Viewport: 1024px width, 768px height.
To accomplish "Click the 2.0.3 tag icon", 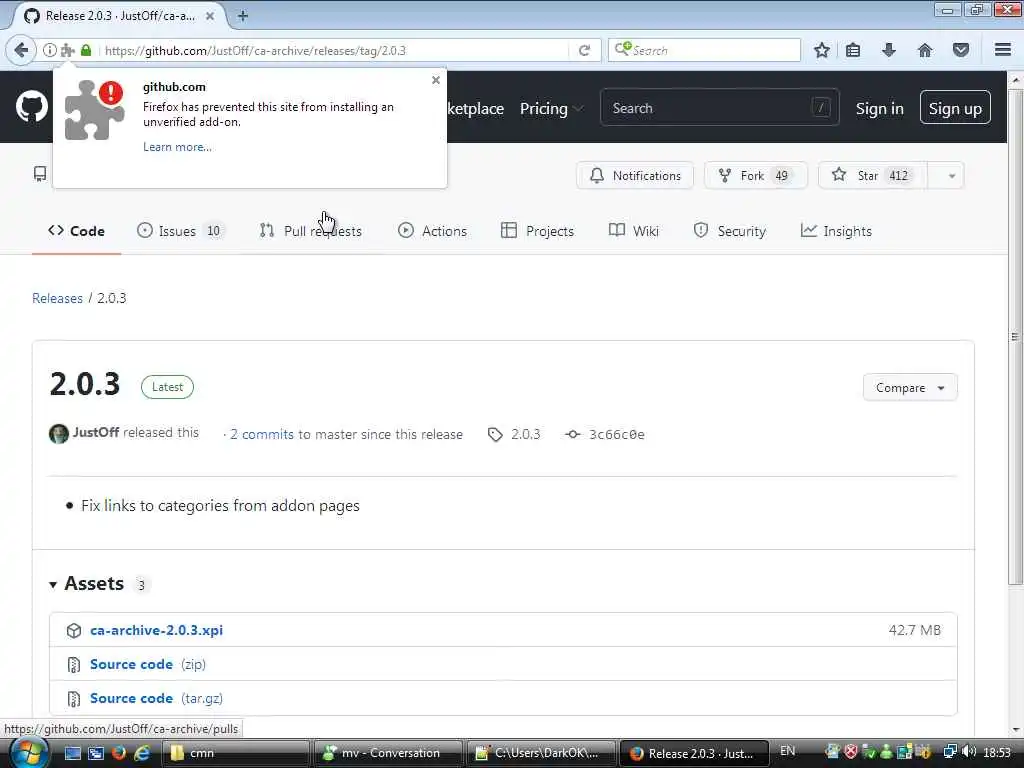I will tap(495, 434).
